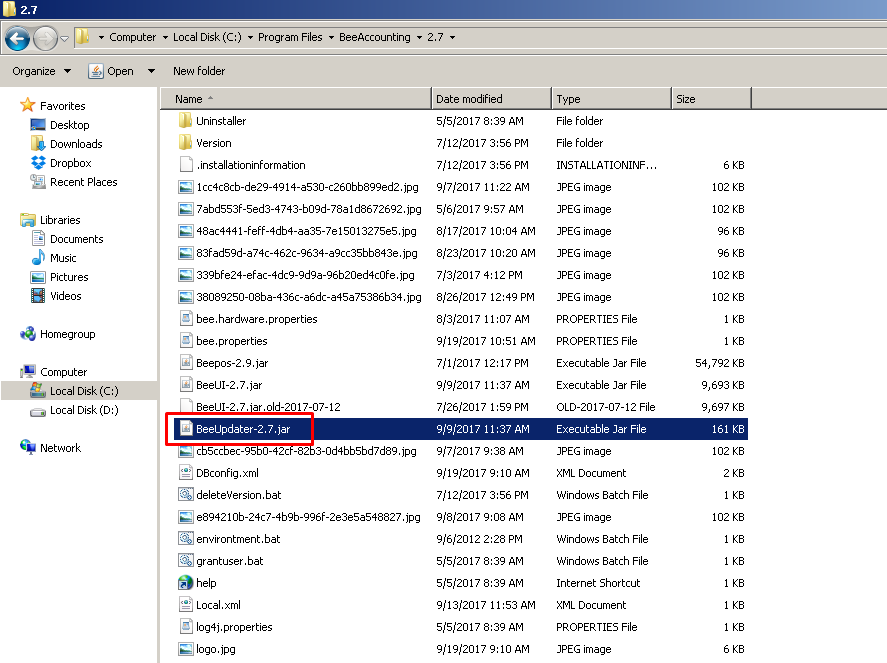The image size is (887, 663).
Task: Select the .installationinformation file icon
Action: coord(186,165)
